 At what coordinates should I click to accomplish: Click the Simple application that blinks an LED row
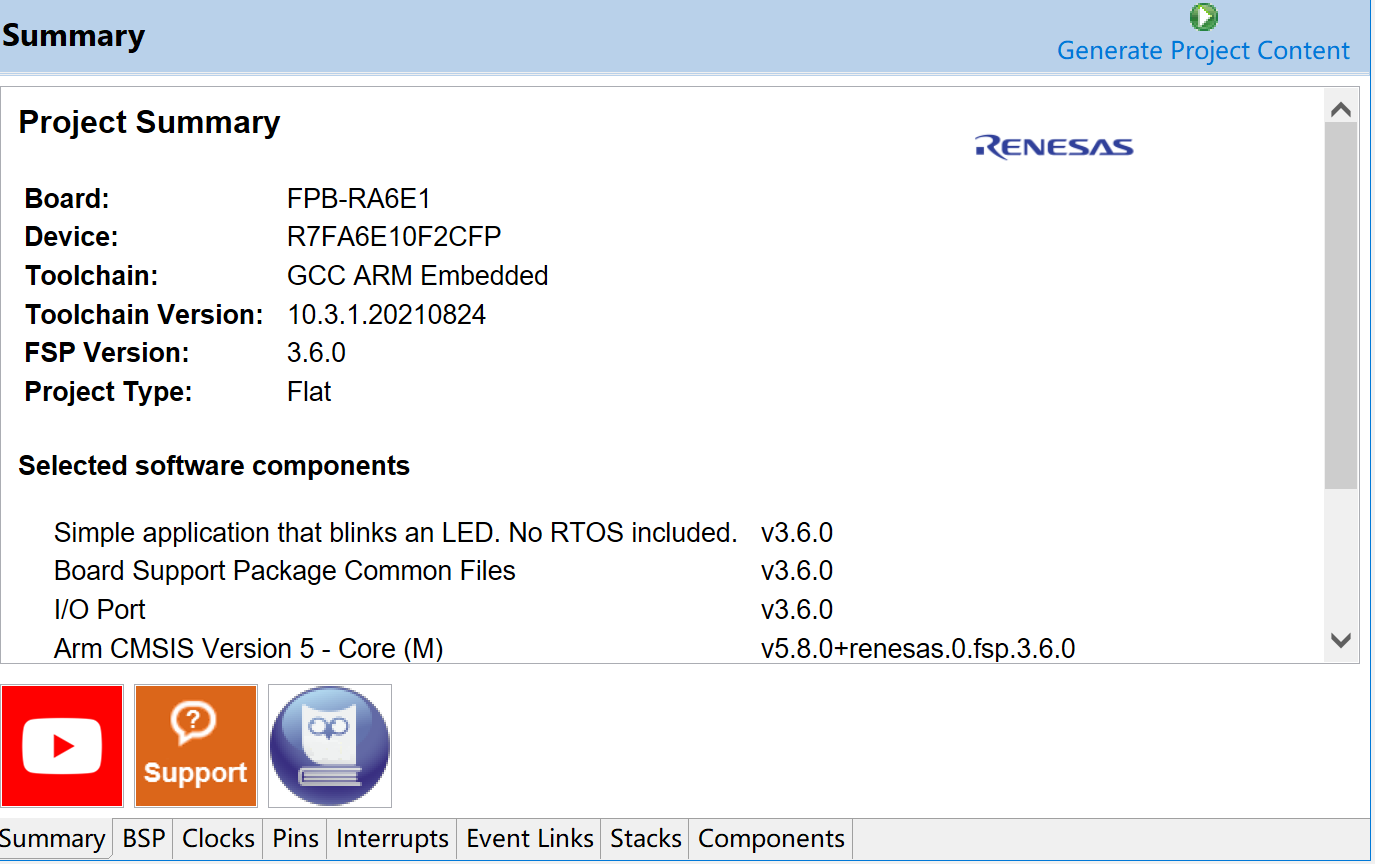pos(443,533)
